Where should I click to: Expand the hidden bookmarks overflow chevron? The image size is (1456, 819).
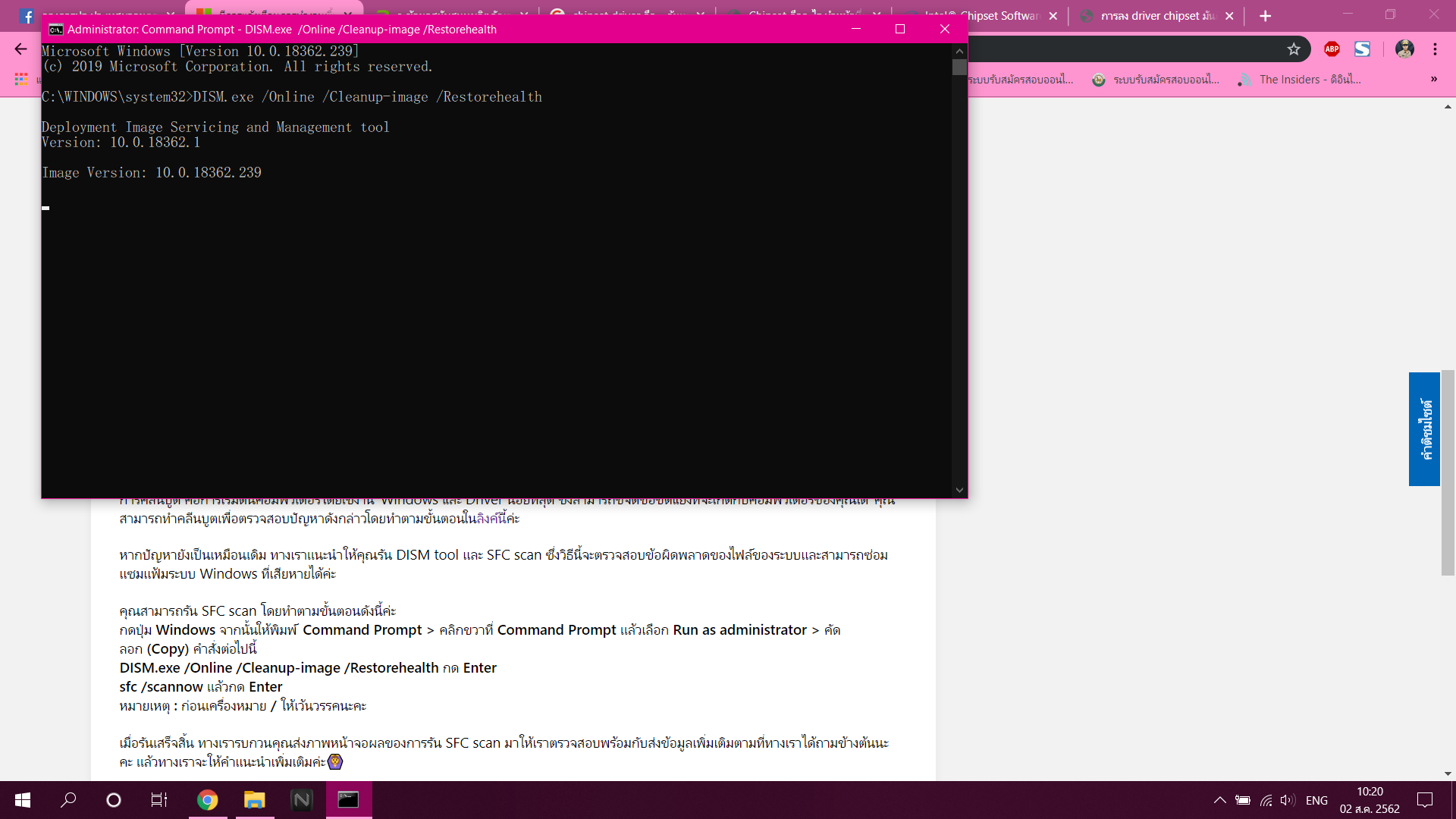1434,79
